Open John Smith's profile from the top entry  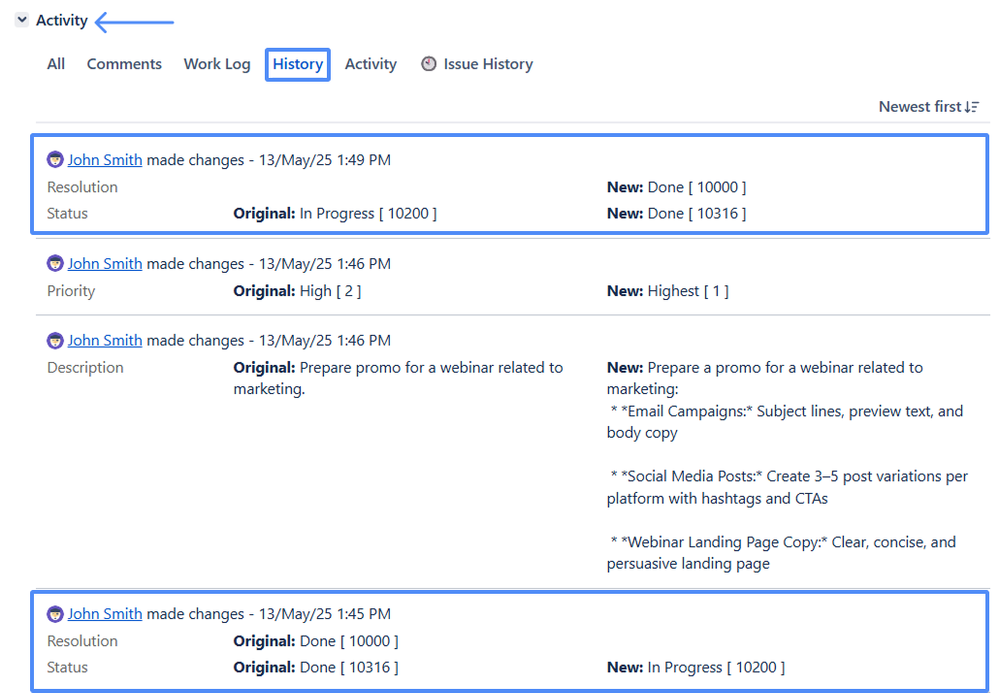[105, 159]
